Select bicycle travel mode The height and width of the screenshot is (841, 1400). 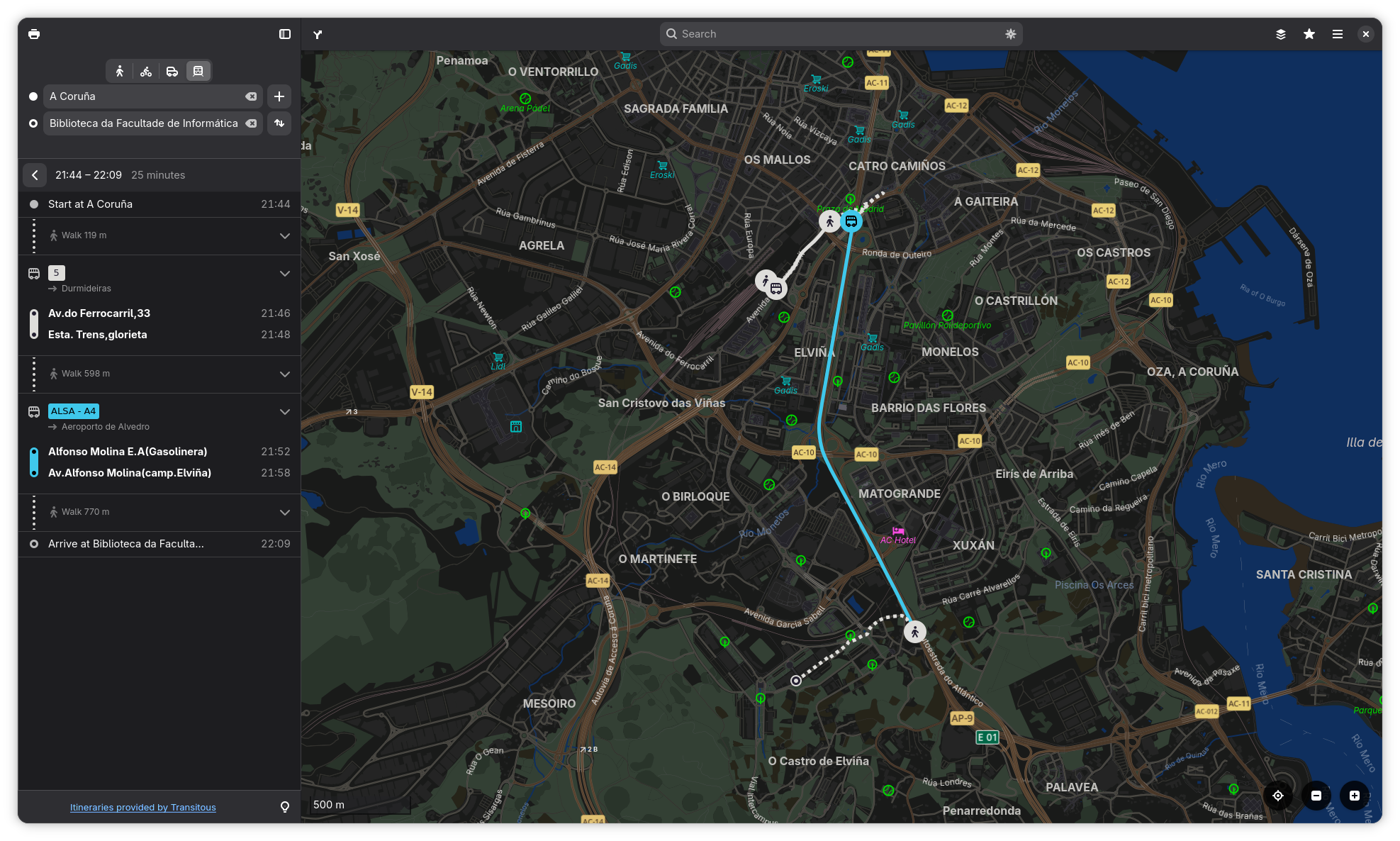(146, 71)
